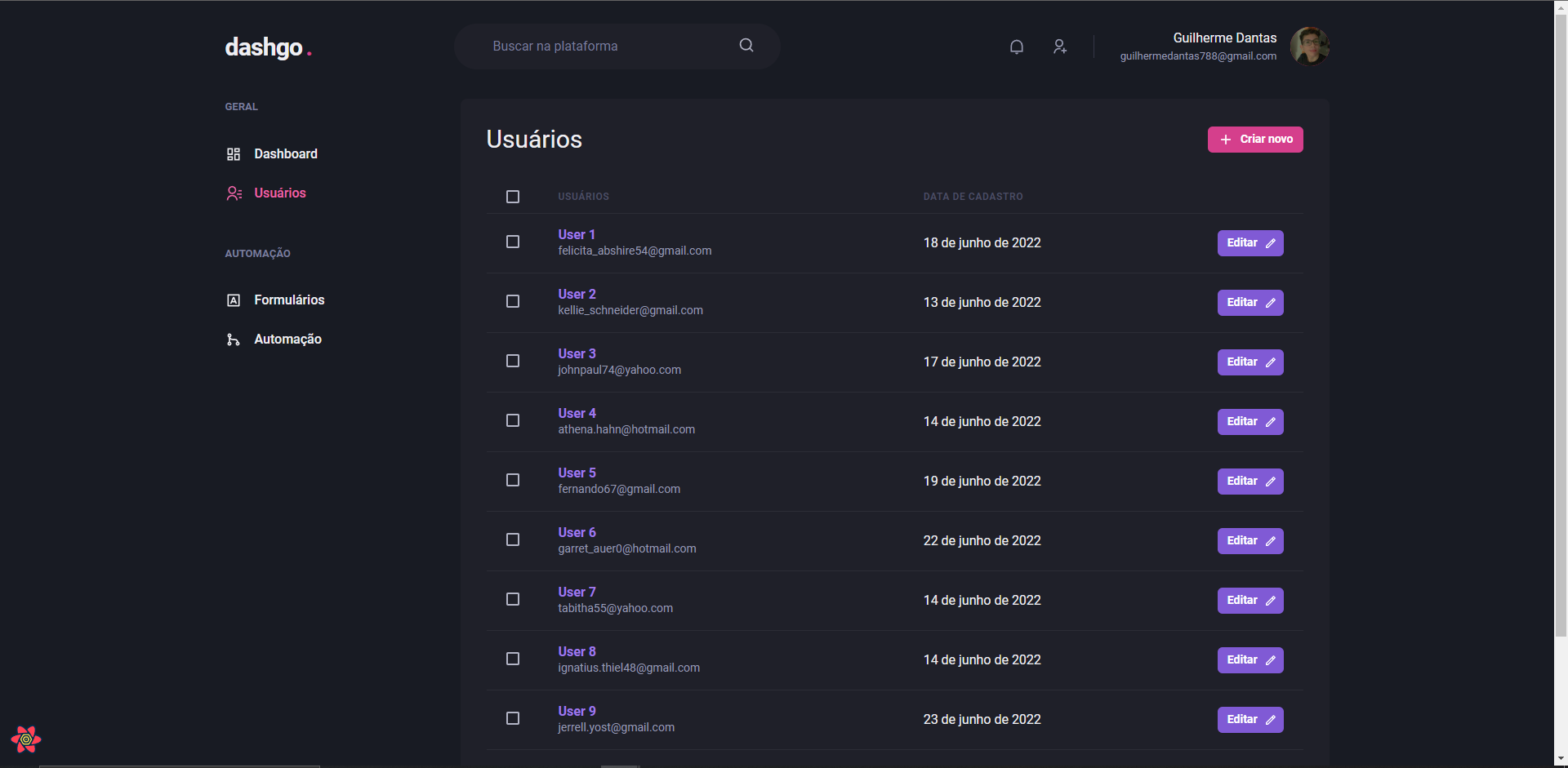Image resolution: width=1568 pixels, height=768 pixels.
Task: Click the notification bell icon
Action: point(1016,47)
